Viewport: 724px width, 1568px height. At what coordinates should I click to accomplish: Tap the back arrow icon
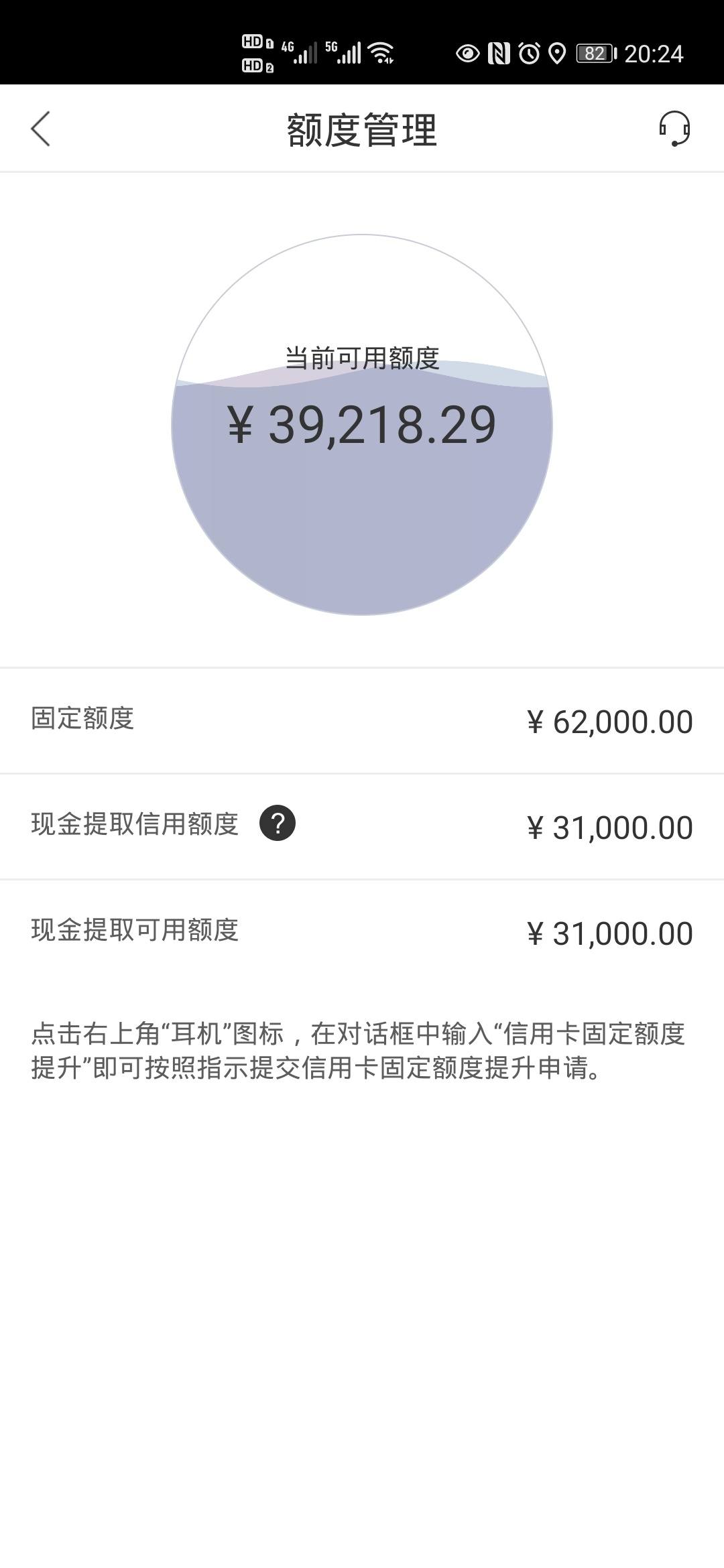tap(40, 129)
